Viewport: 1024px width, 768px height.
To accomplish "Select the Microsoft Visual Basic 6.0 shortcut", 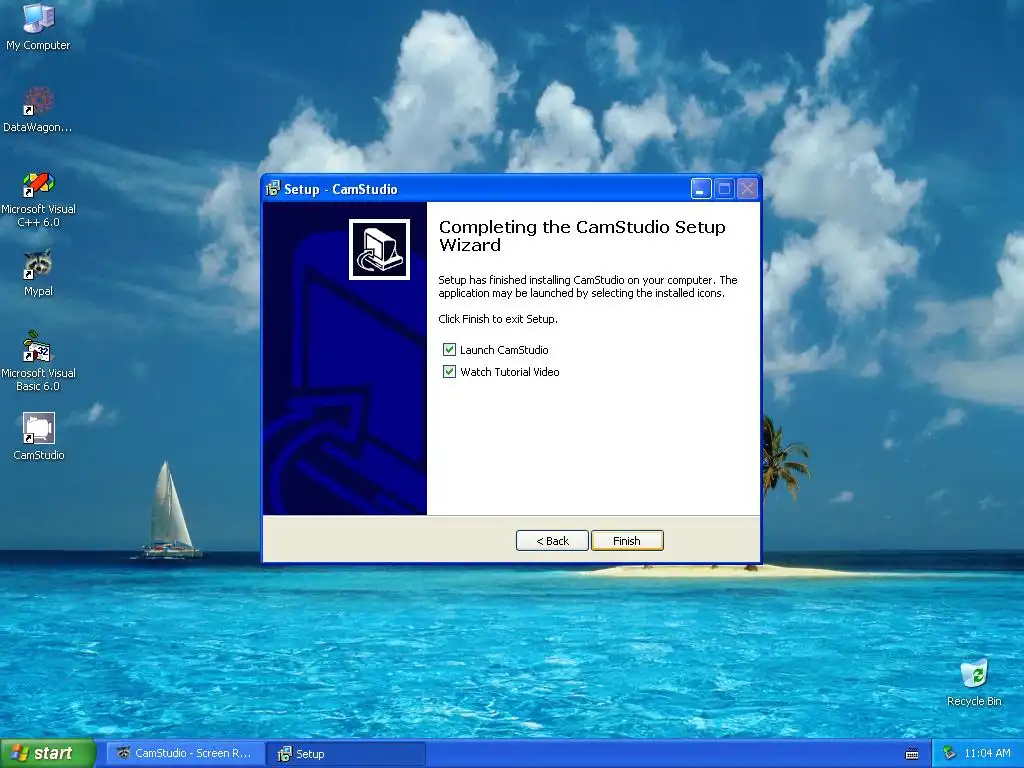I will click(38, 362).
